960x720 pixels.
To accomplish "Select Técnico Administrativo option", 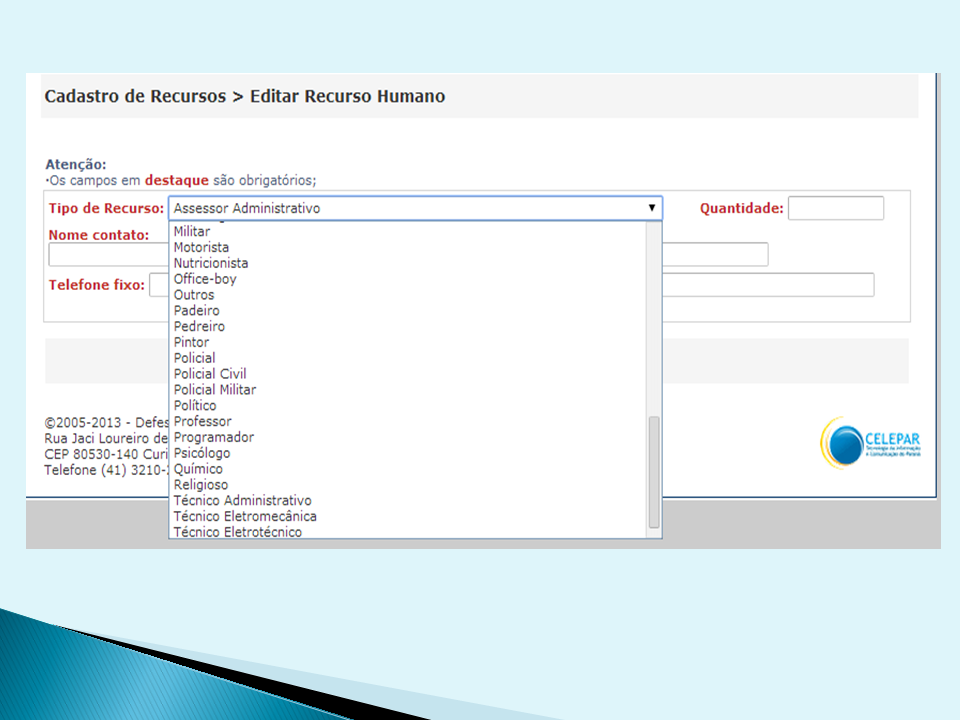I will coord(242,500).
